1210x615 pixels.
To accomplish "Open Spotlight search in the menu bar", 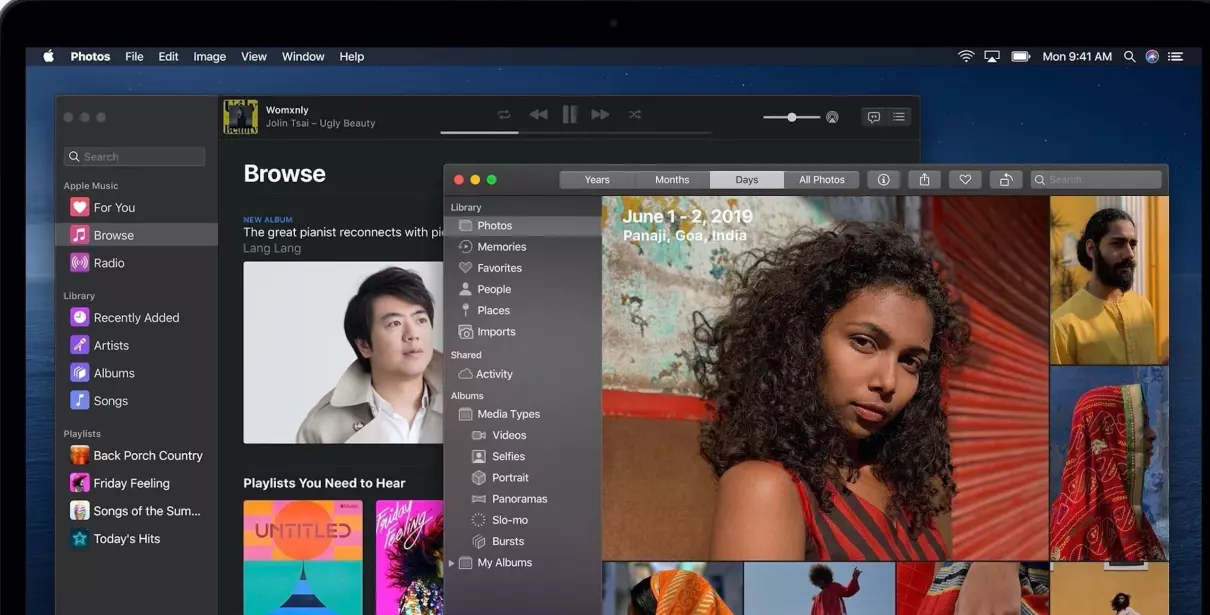I will (1129, 57).
